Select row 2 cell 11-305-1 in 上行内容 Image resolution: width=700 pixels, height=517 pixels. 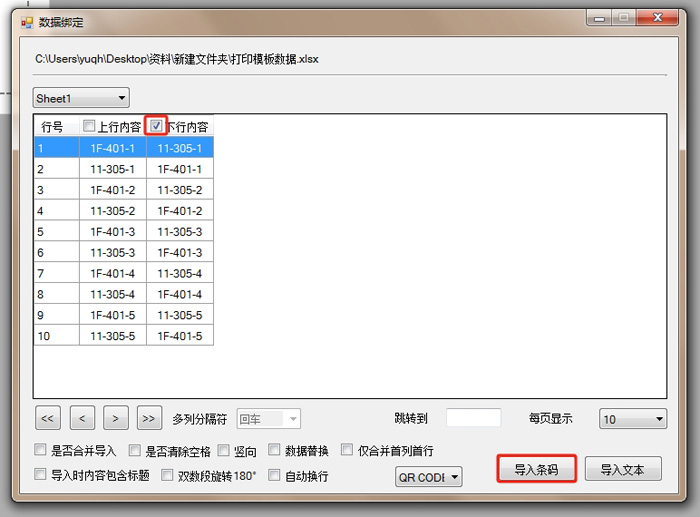(x=113, y=168)
